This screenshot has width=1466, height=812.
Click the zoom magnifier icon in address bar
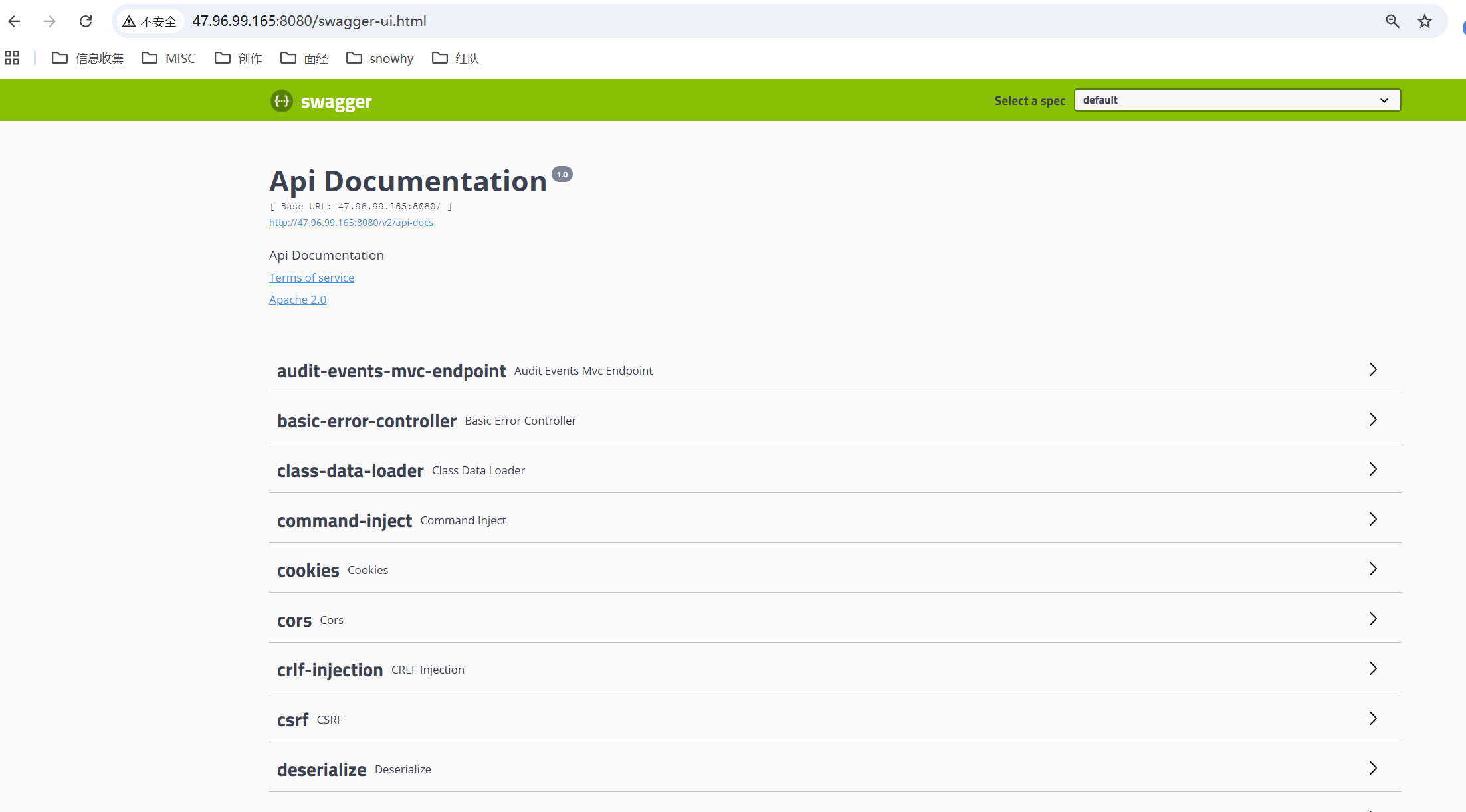[x=1393, y=21]
